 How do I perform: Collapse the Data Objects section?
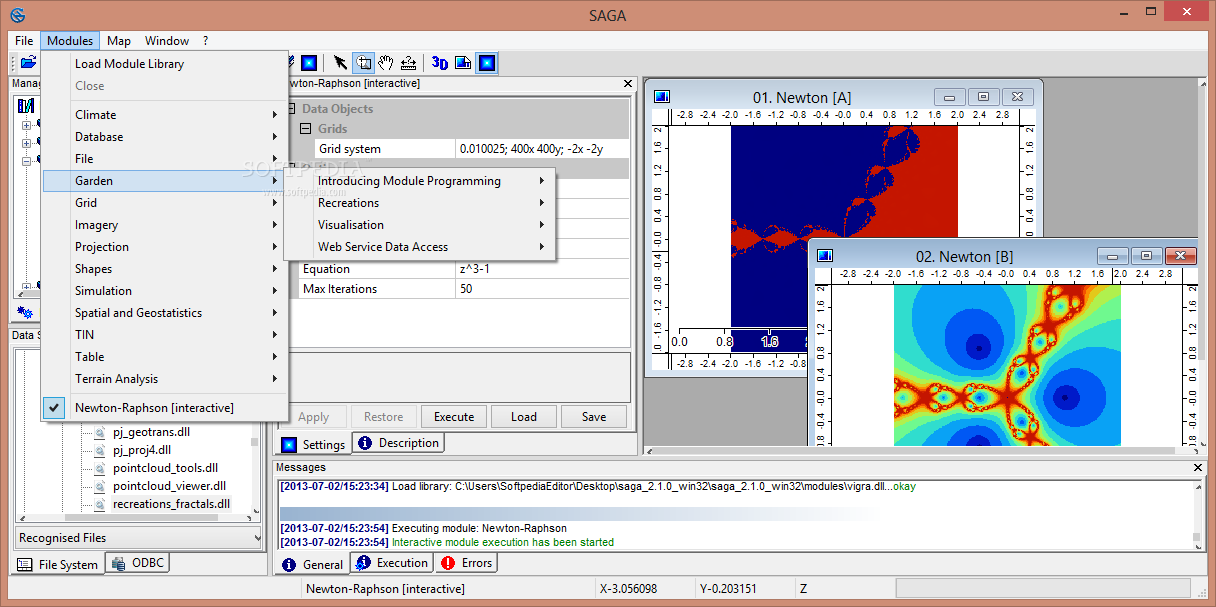coord(291,109)
